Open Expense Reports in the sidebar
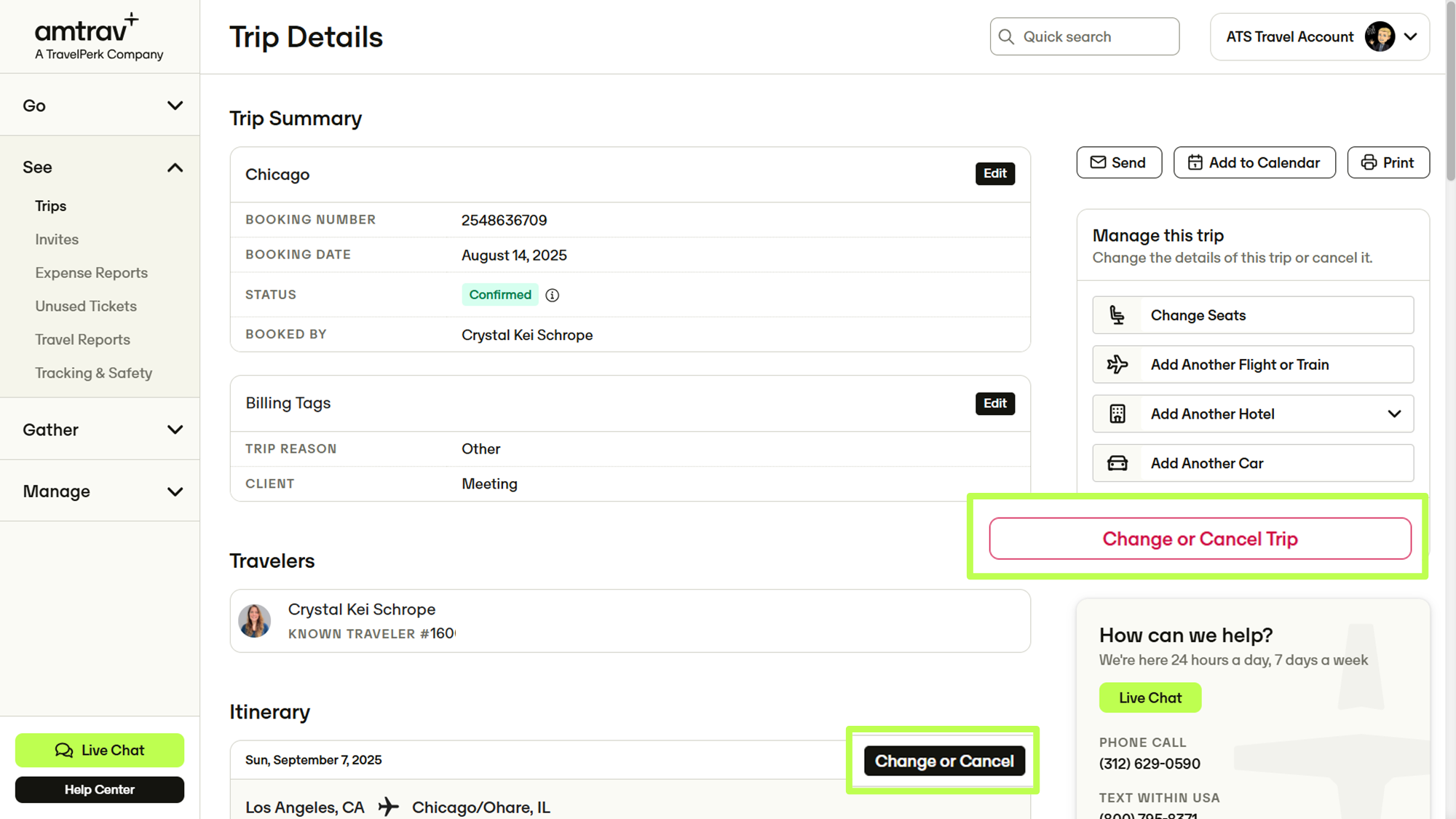Image resolution: width=1456 pixels, height=819 pixels. (x=92, y=273)
